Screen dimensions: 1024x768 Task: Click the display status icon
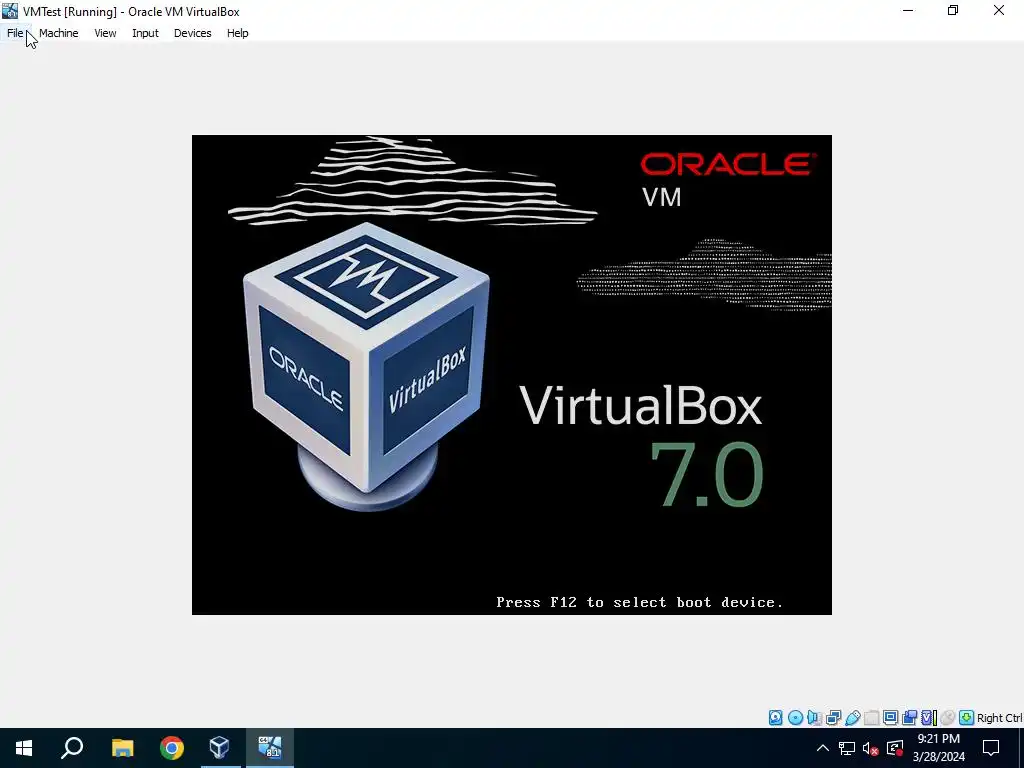point(890,718)
